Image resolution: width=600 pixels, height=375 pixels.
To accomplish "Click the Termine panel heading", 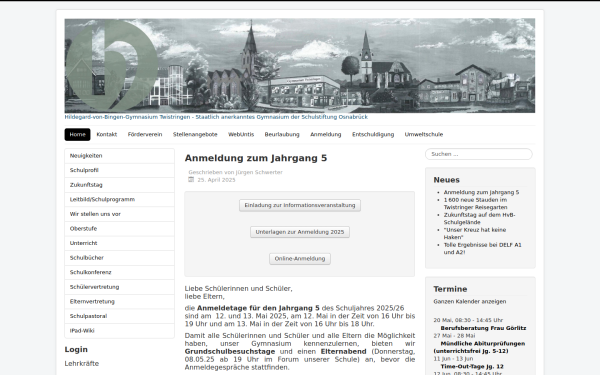I will [x=450, y=289].
